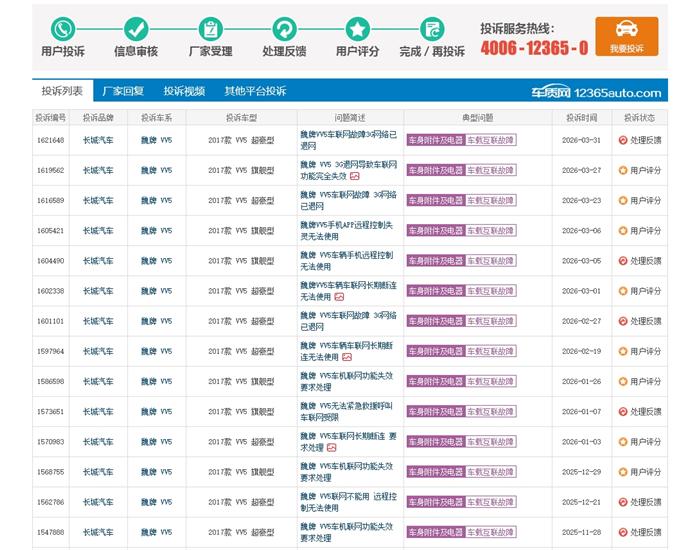This screenshot has width=700, height=550.
Task: Click 车身附件及电器 tag in row 1616589
Action: pos(435,201)
